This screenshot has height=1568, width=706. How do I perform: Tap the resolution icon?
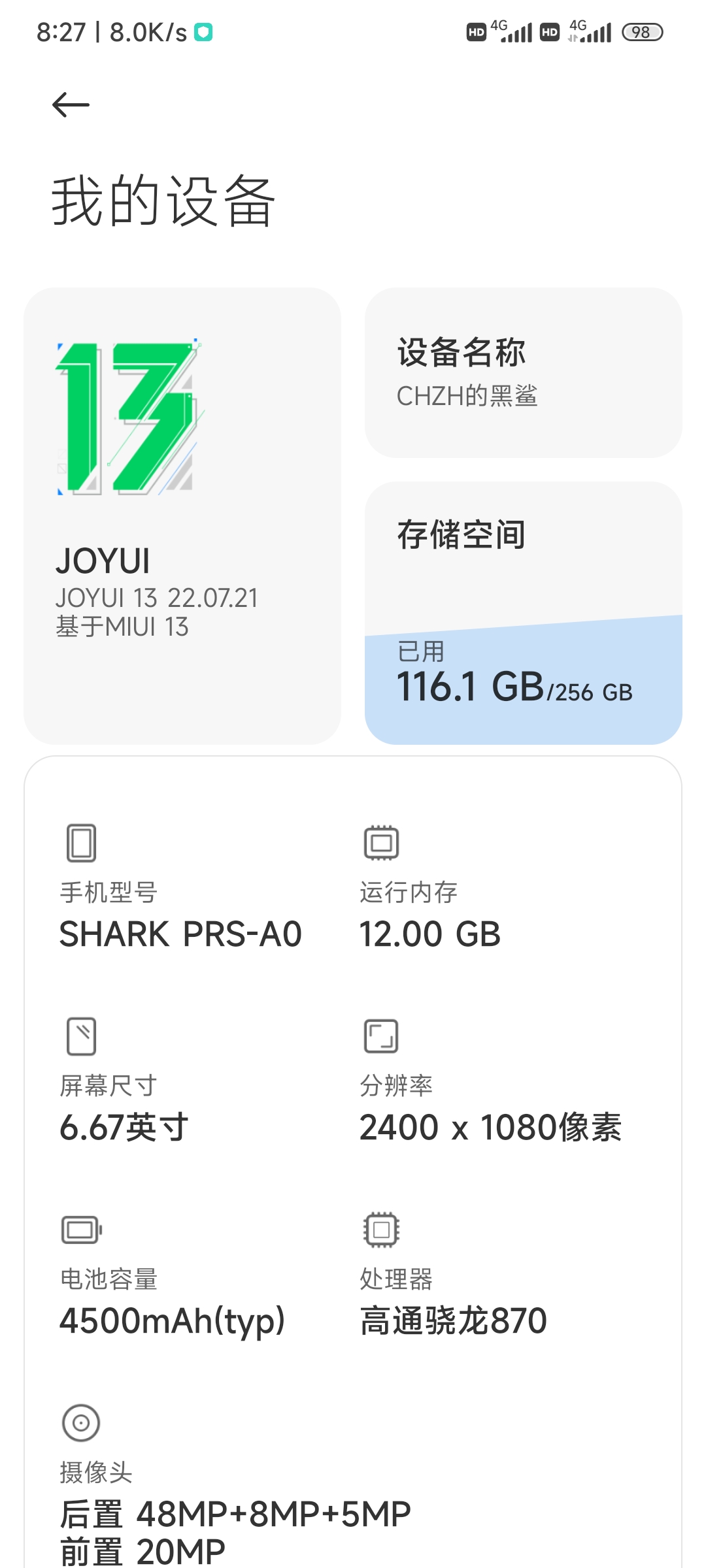point(381,1036)
